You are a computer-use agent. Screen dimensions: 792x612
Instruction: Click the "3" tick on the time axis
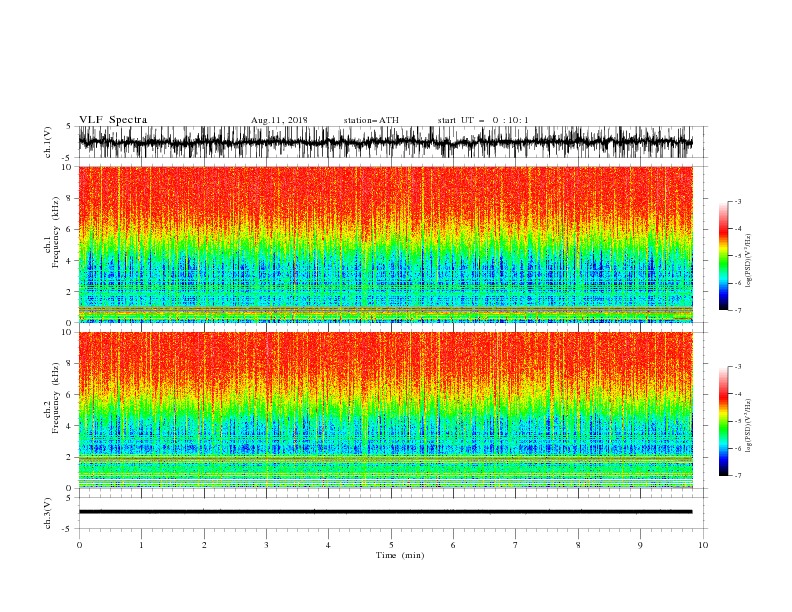point(266,545)
